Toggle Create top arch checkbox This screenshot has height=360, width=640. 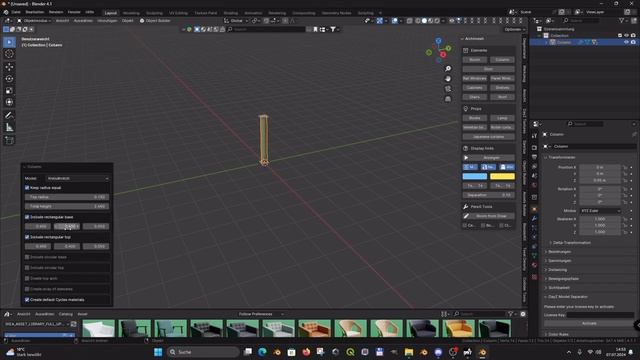point(27,278)
